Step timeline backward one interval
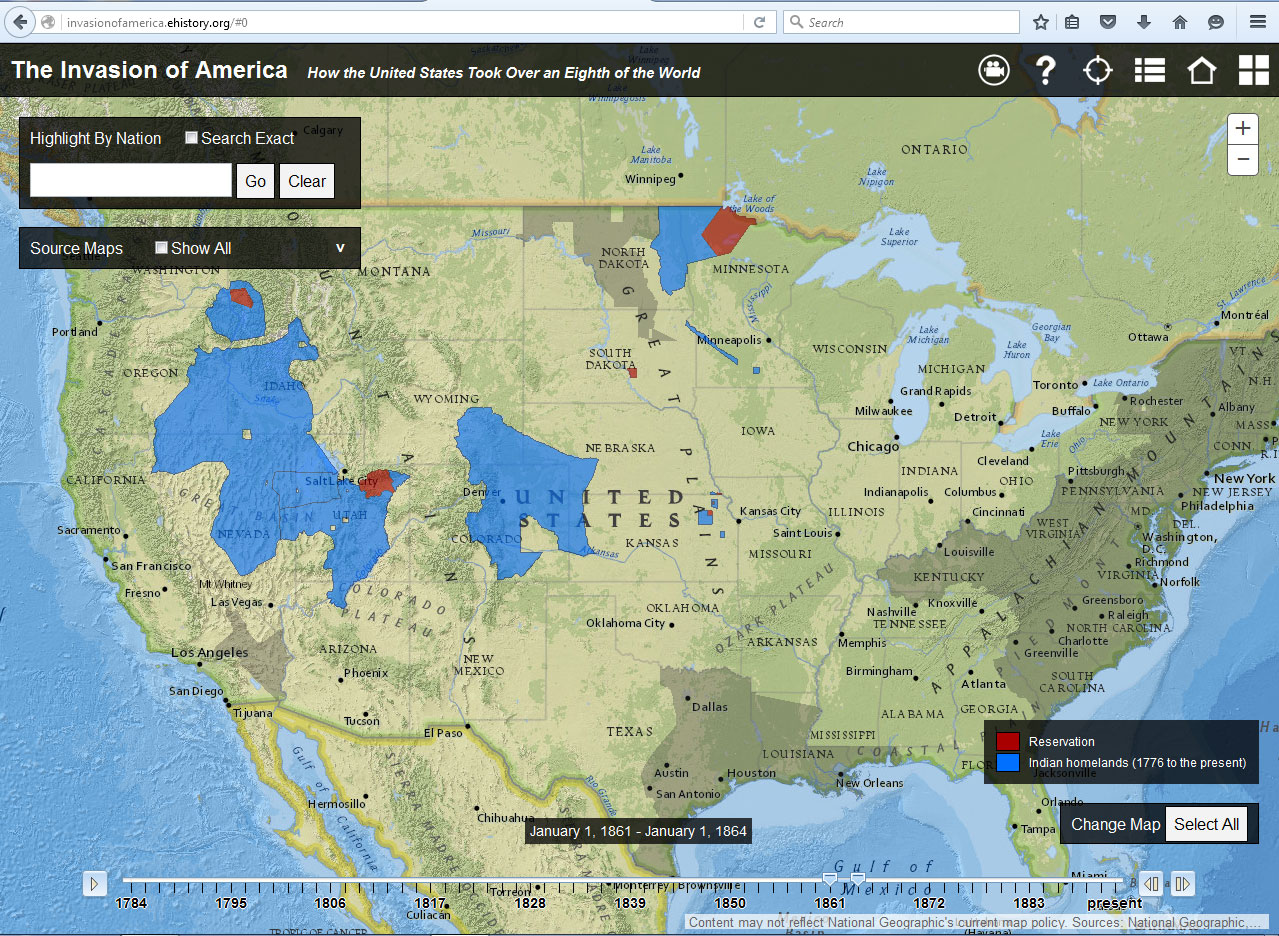The width and height of the screenshot is (1279, 936). coord(1151,883)
